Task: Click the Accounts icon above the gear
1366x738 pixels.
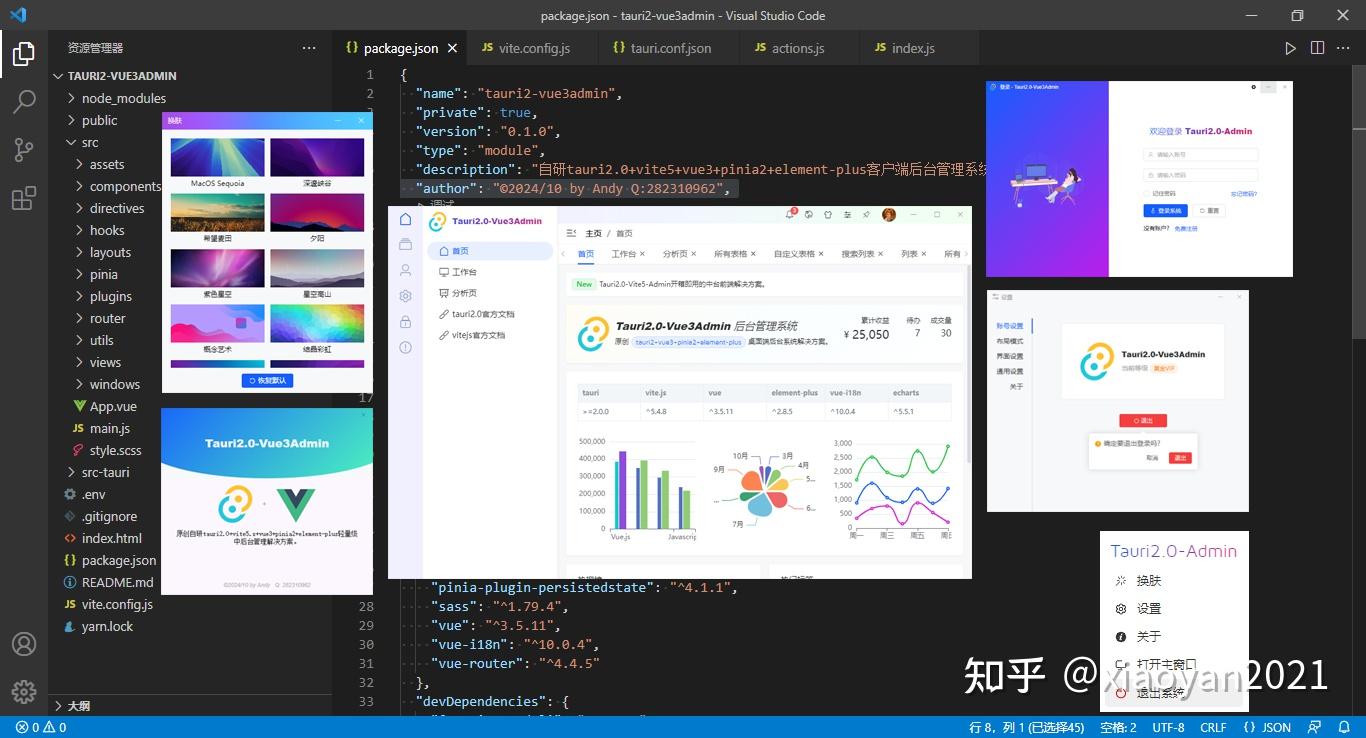Action: click(23, 644)
